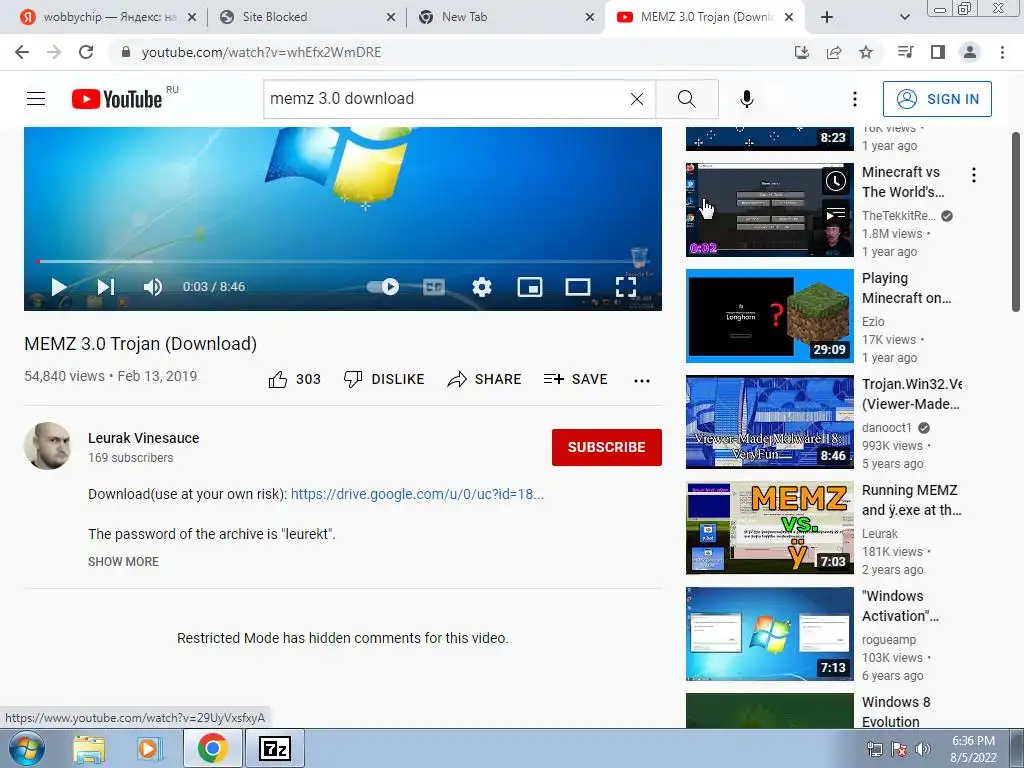This screenshot has height=768, width=1024.
Task: Click the install app icon in address bar
Action: (802, 52)
